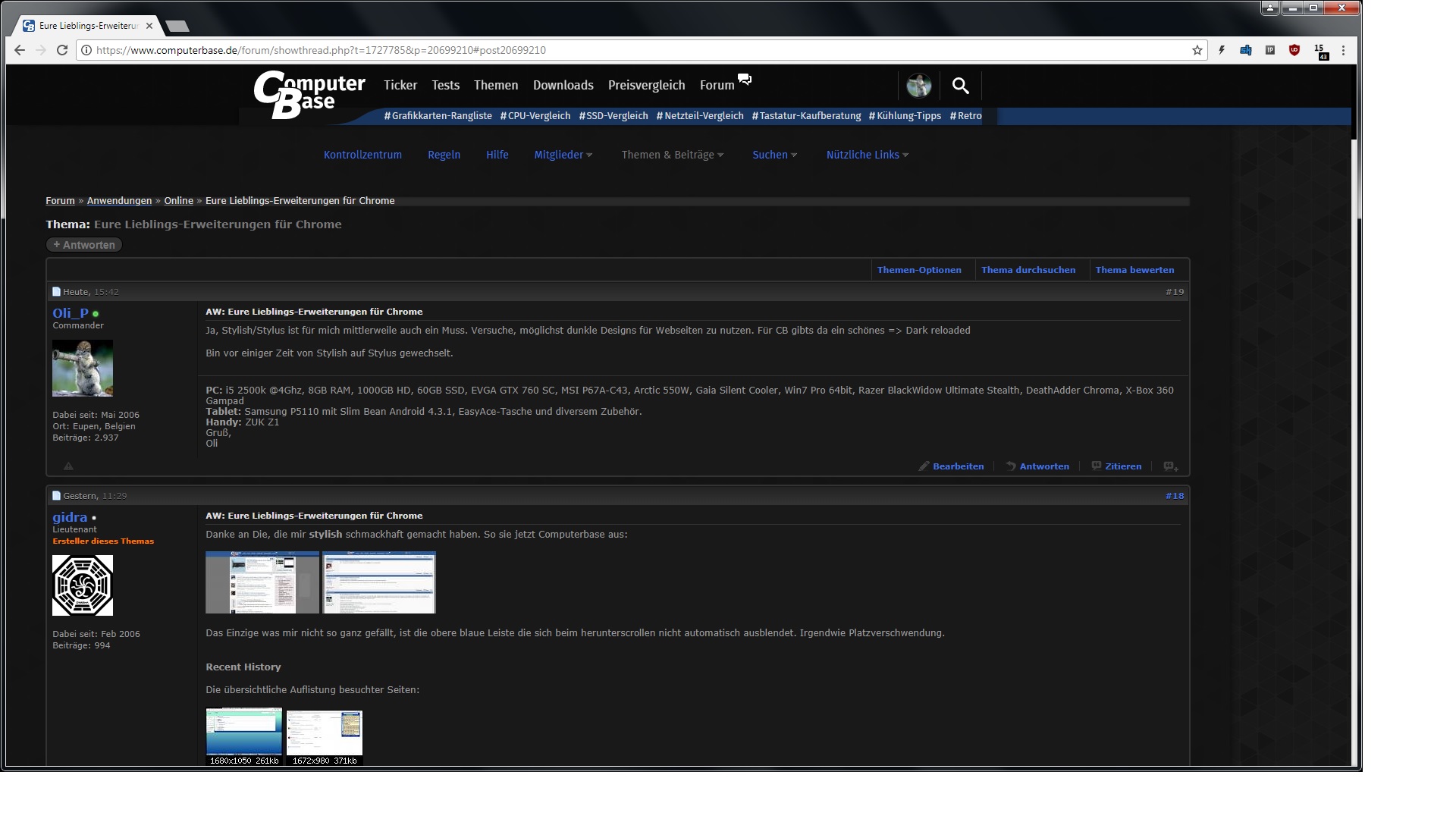Image resolution: width=1456 pixels, height=819 pixels.
Task: Bookmark page with star icon
Action: (x=1197, y=50)
